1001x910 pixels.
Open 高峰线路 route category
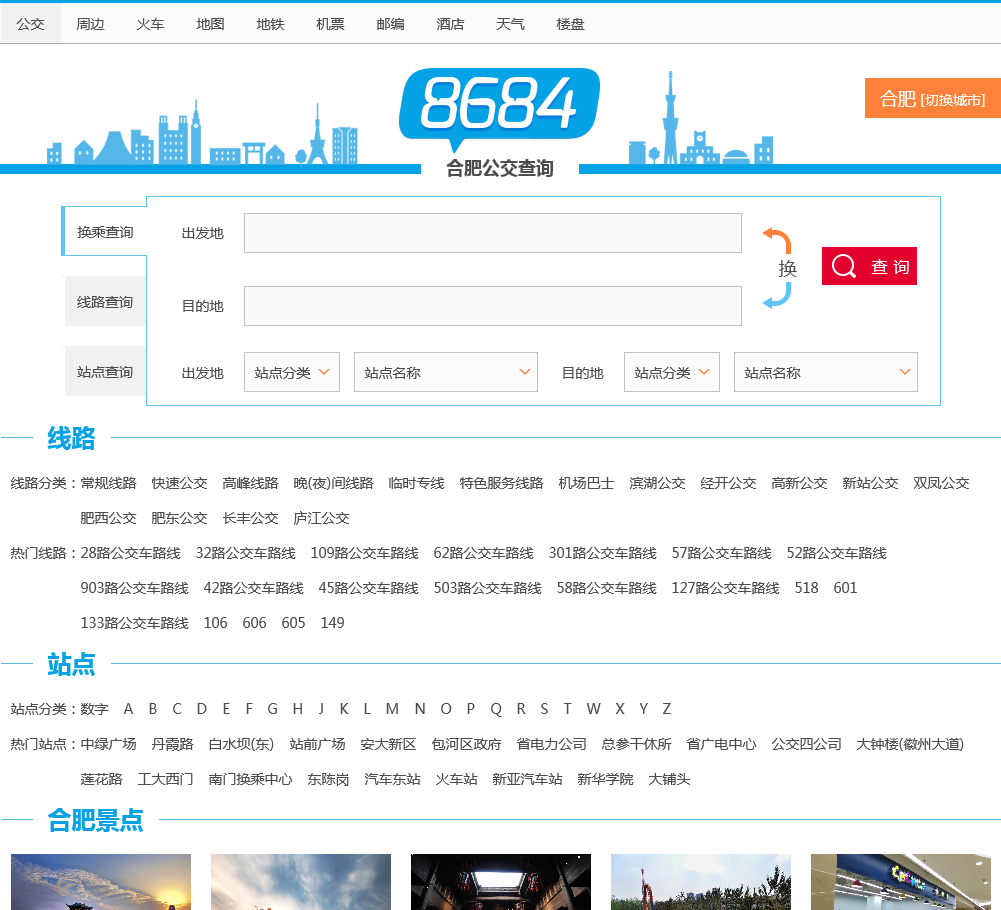click(x=250, y=483)
